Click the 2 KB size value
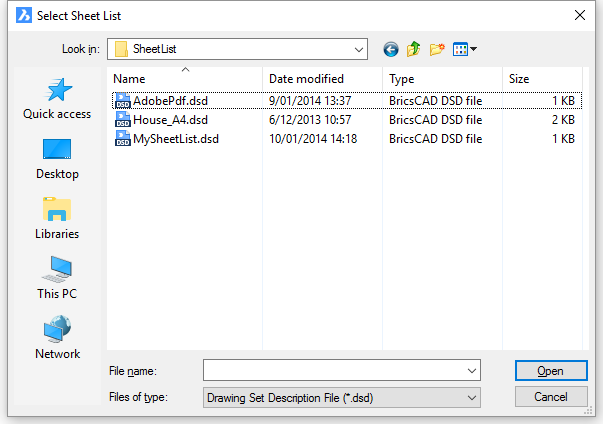The height and width of the screenshot is (424, 603). (x=563, y=120)
